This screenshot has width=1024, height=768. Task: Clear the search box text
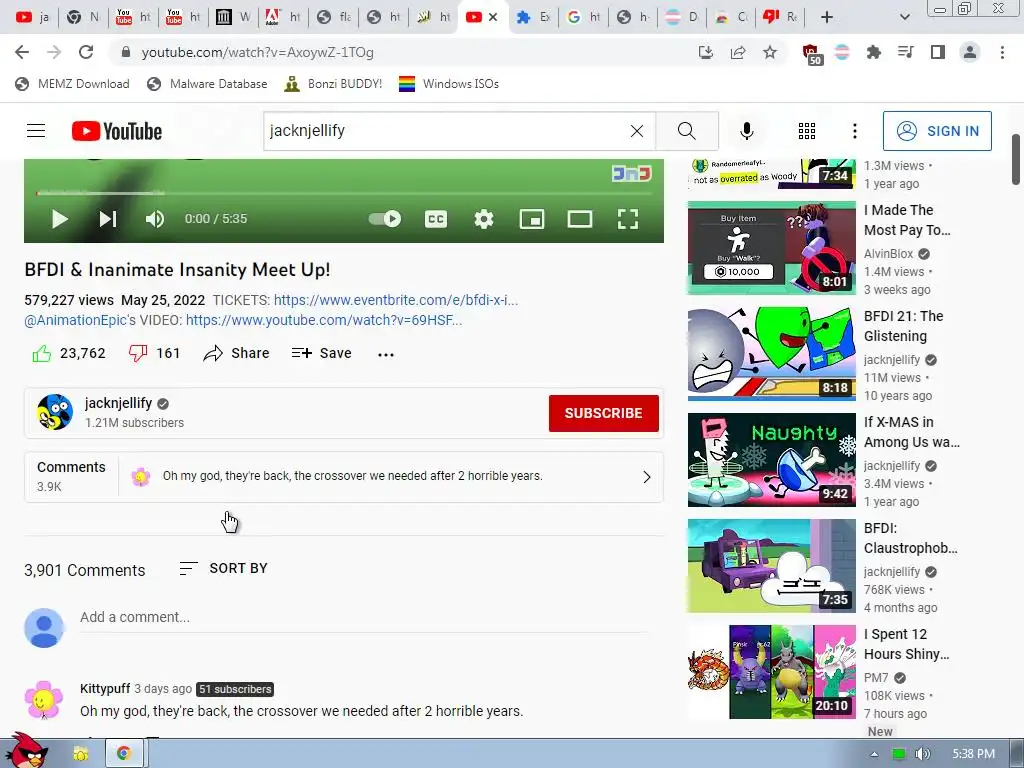coord(637,131)
